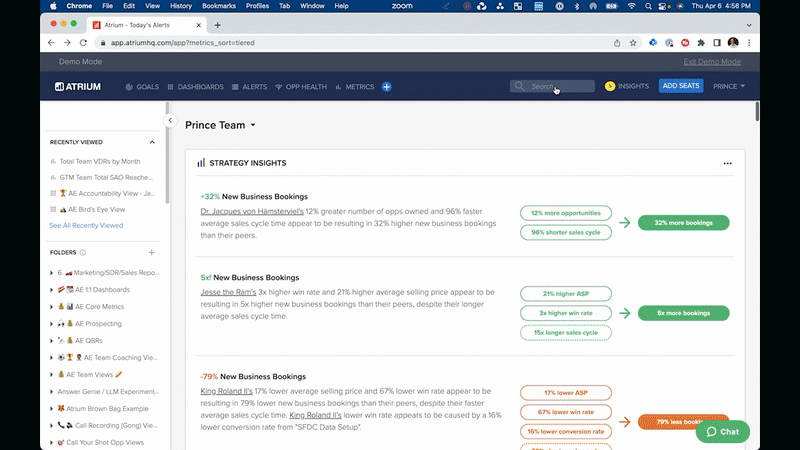
Task: Collapse the Recently Viewed section
Action: tap(152, 142)
